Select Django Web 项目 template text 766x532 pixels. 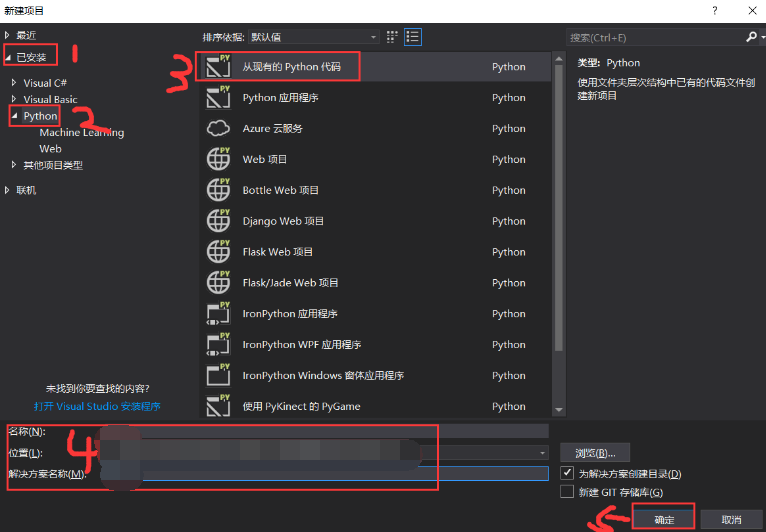point(283,221)
